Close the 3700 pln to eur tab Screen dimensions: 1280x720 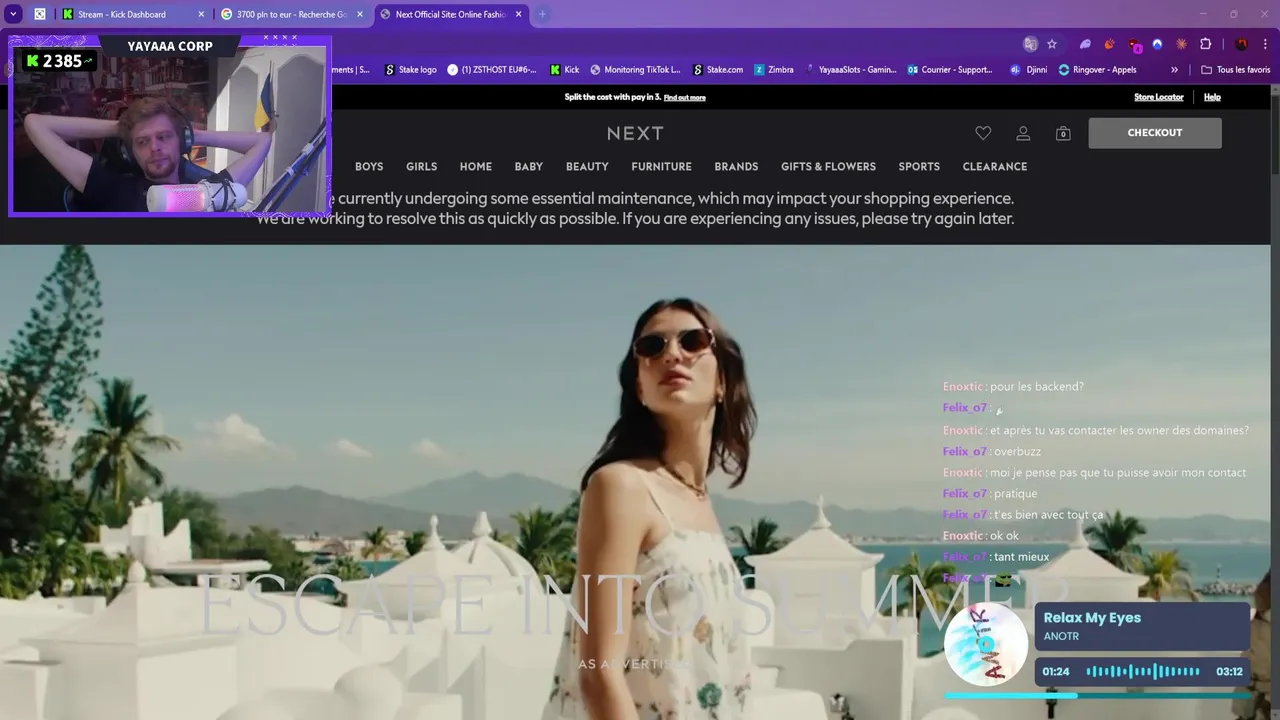pos(360,14)
